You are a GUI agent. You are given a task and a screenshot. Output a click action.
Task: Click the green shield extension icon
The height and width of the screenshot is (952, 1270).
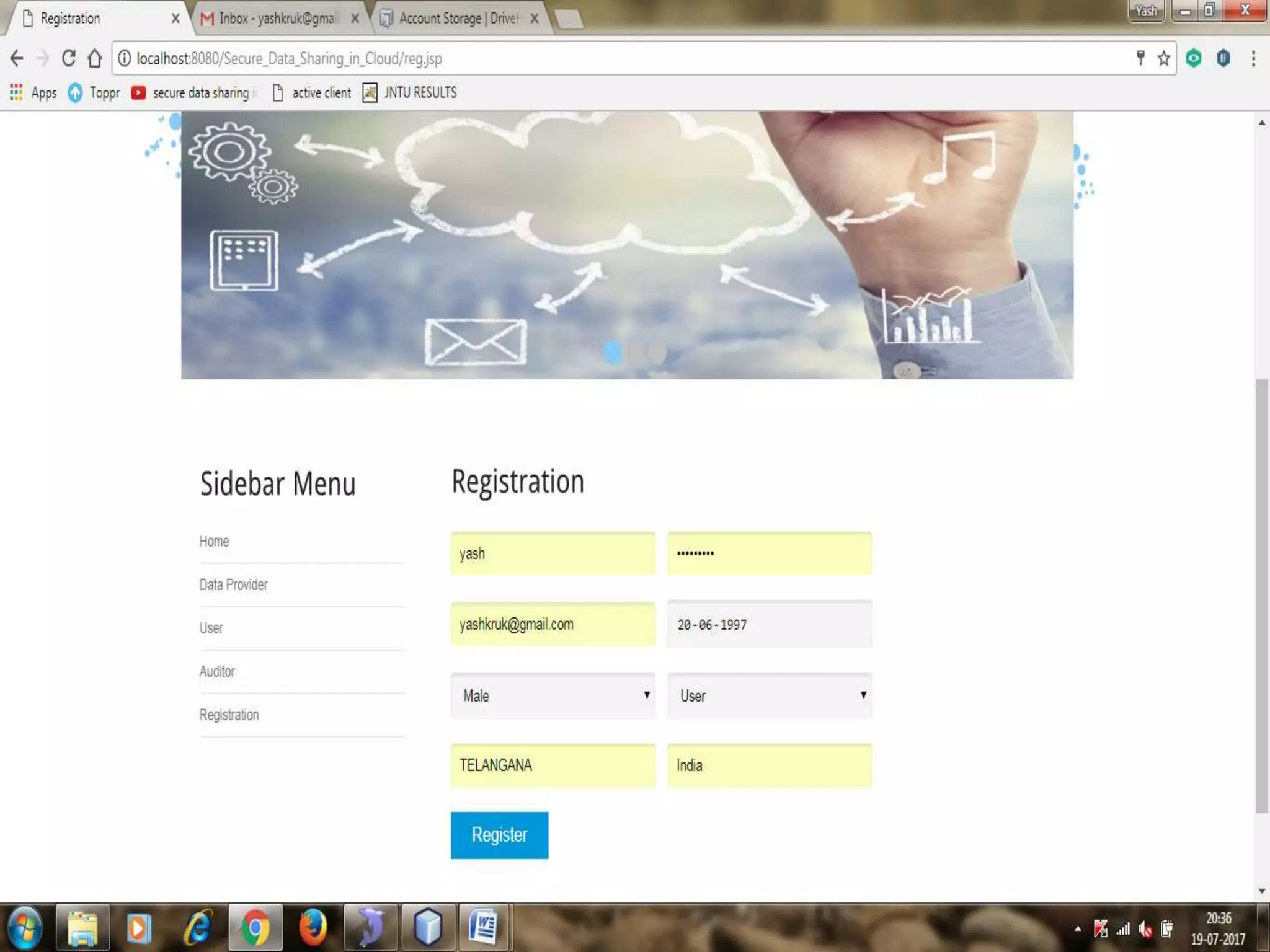pyautogui.click(x=1194, y=58)
